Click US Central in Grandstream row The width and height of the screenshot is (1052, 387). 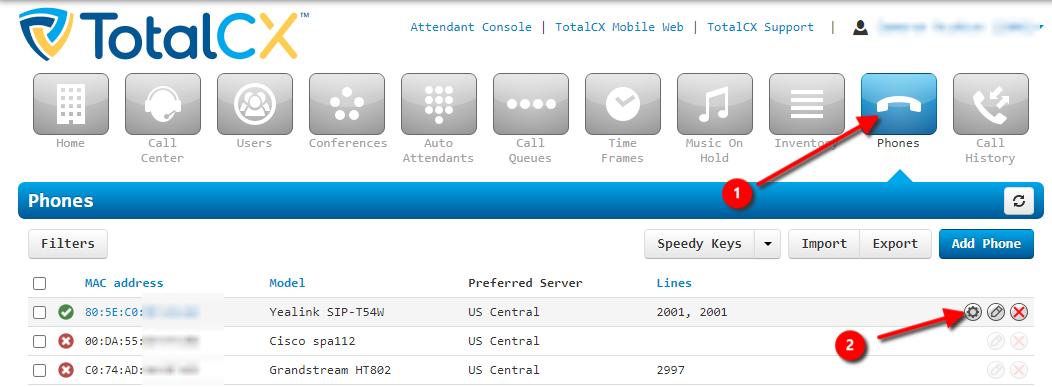coord(504,370)
